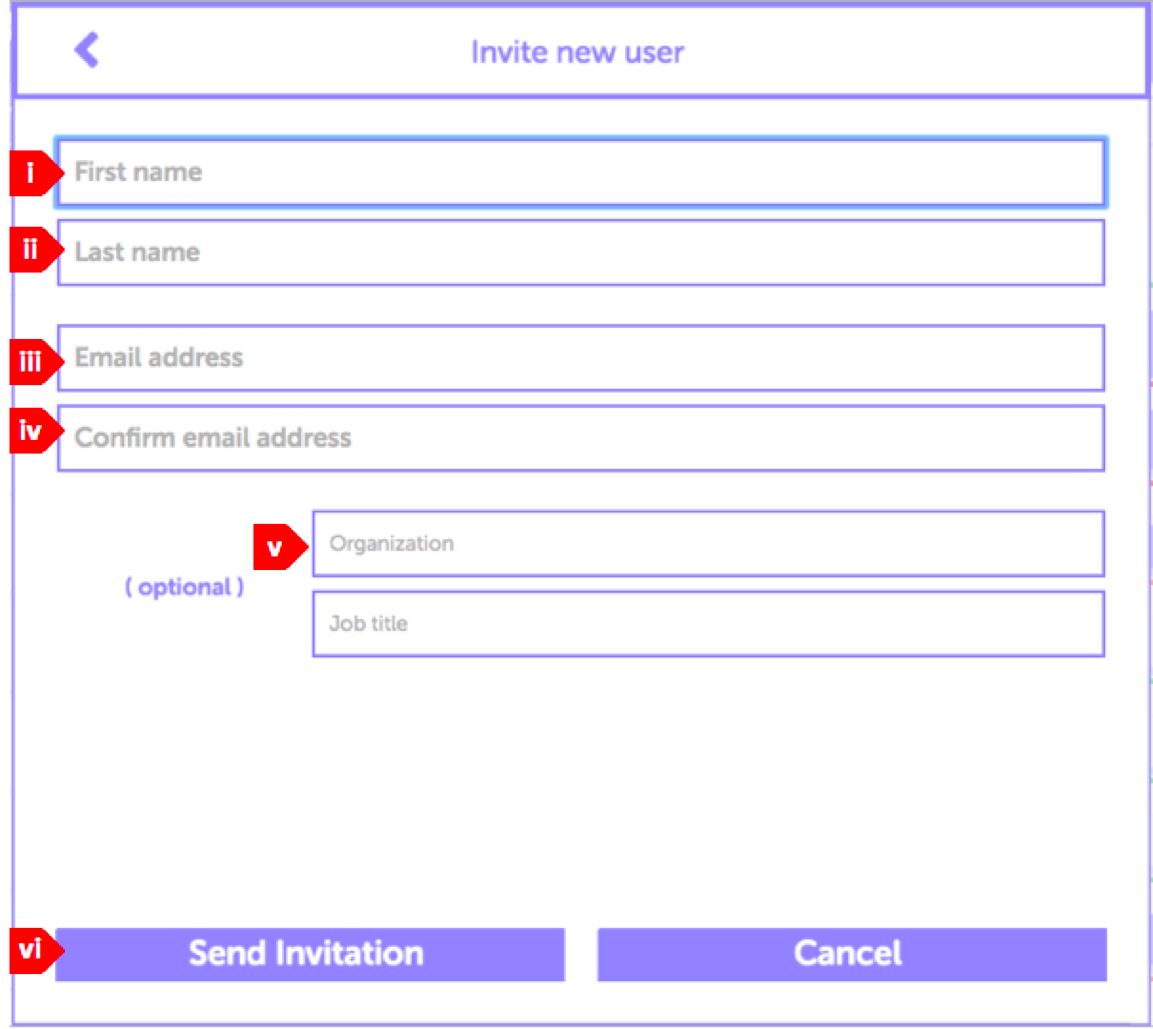Click marker i next to First name
The image size is (1153, 1029).
pyautogui.click(x=28, y=171)
